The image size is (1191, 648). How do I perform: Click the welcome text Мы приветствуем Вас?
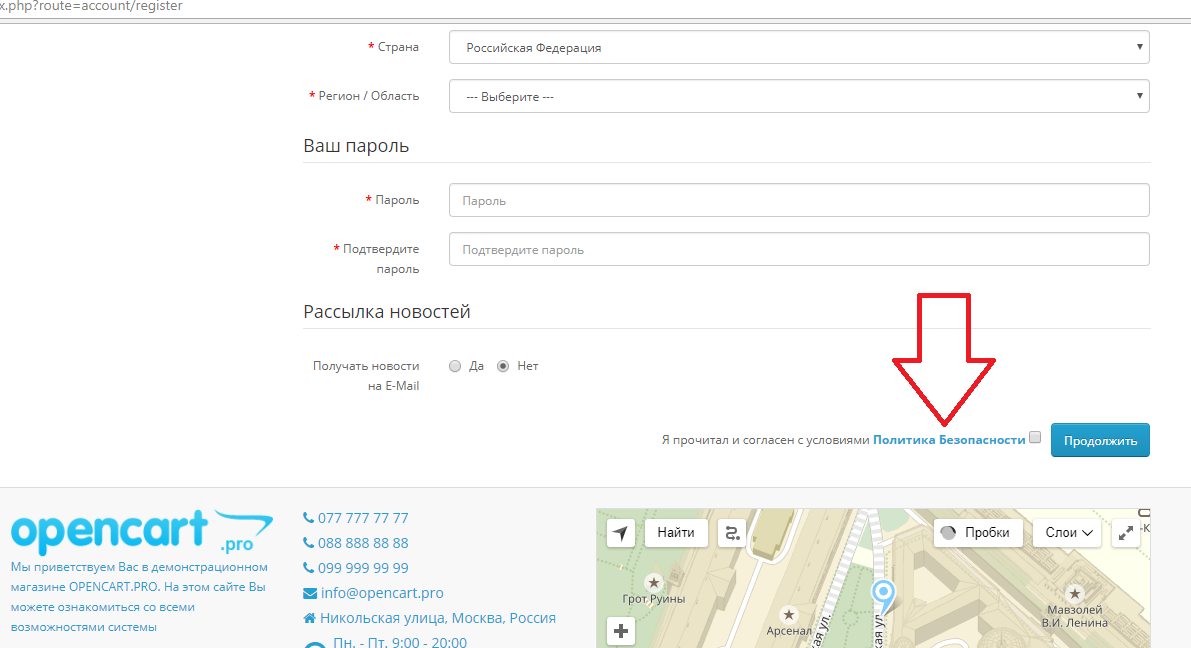[139, 596]
